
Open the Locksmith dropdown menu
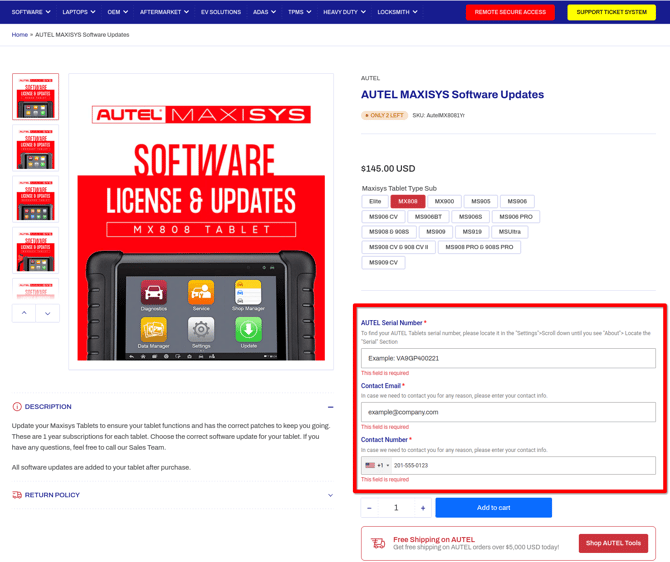click(x=397, y=12)
